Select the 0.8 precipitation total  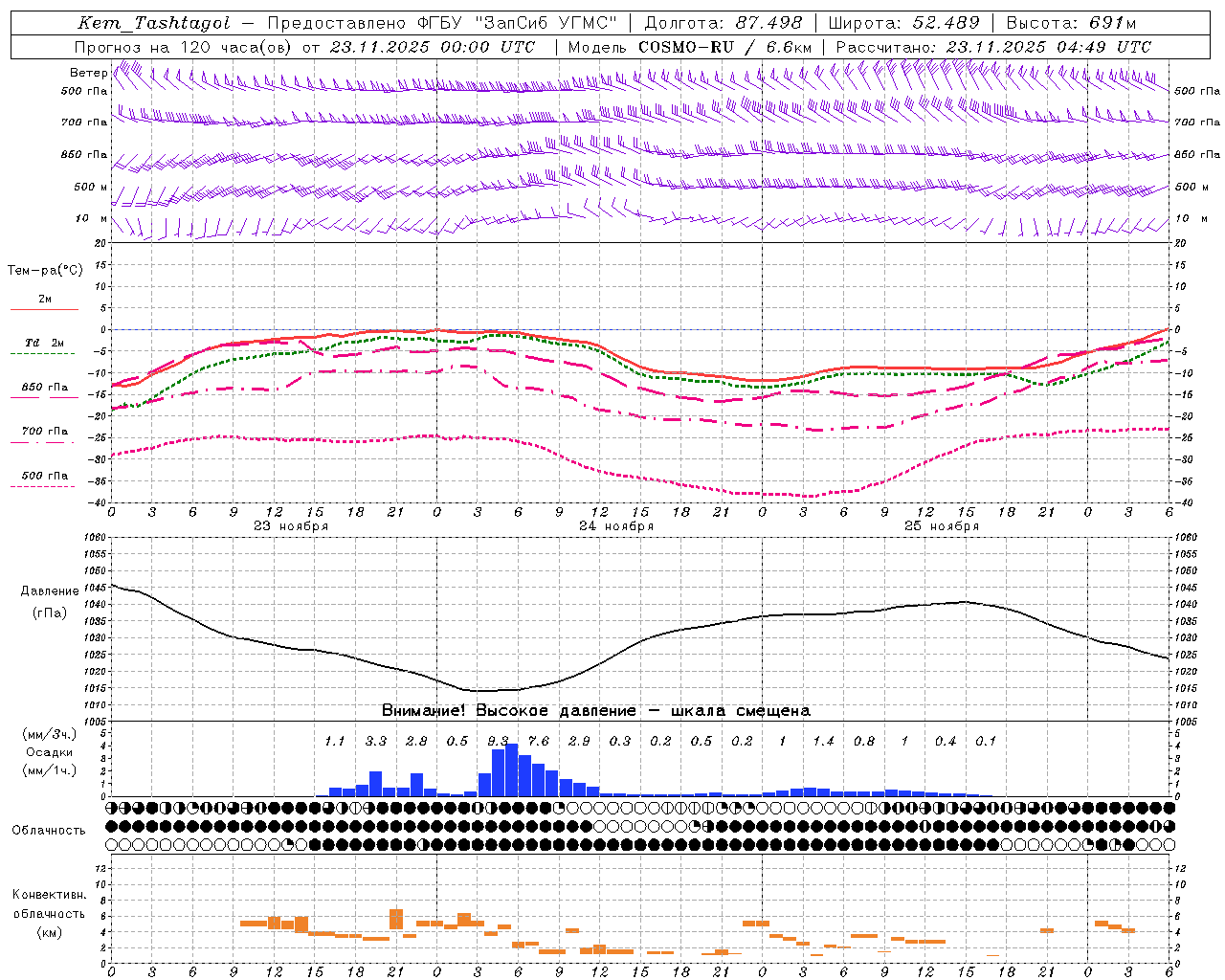(x=864, y=742)
